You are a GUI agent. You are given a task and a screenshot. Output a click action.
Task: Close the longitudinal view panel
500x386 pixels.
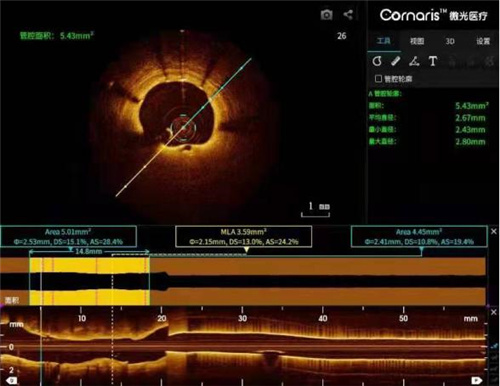pos(494,312)
